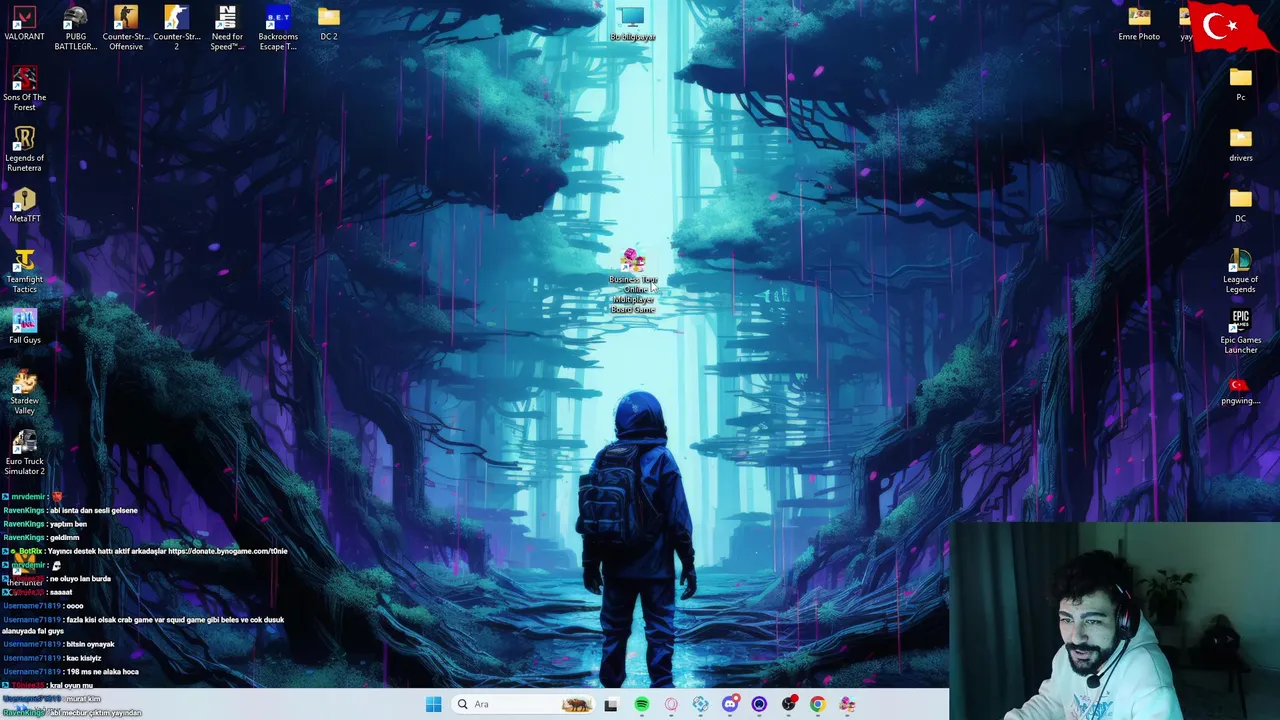Click the donate.bynogame.com link in chat

point(227,551)
